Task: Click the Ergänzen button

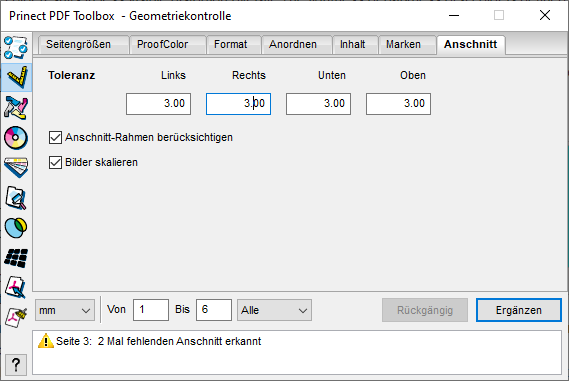Action: coord(519,310)
